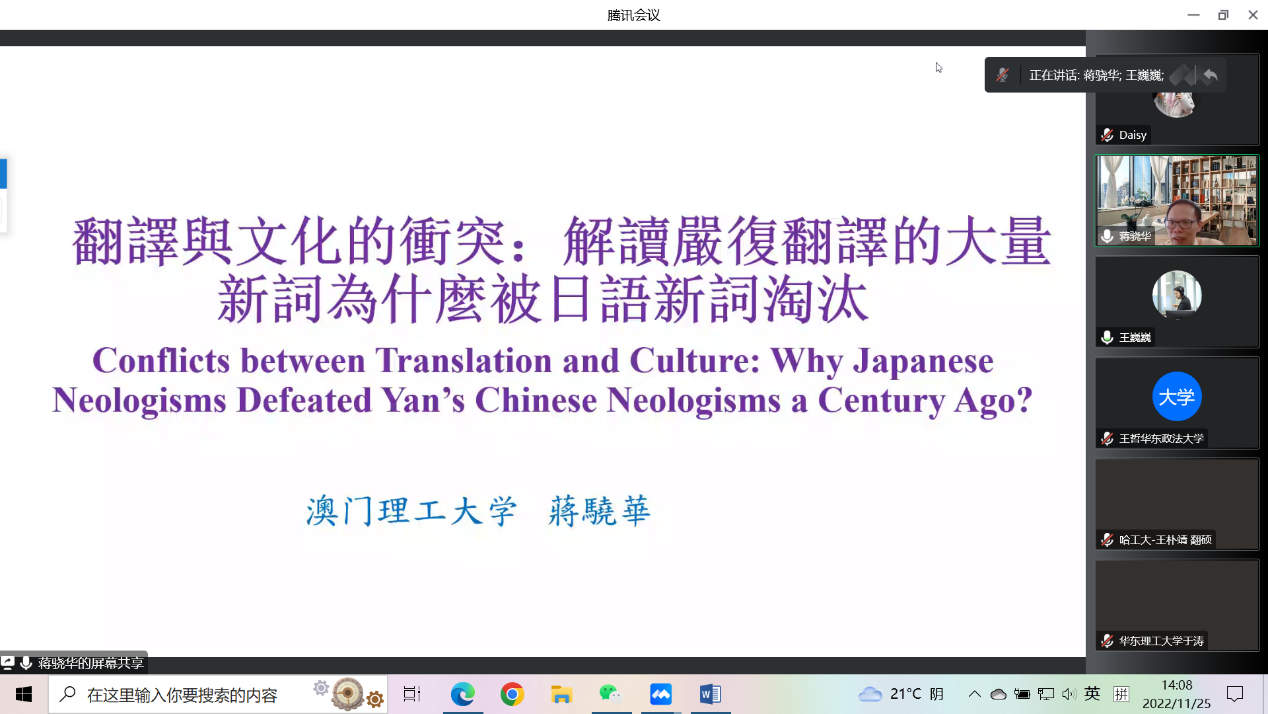Screen dimensions: 1268x714
Task: Switch to Tencent Meeting taskbar icon
Action: (x=660, y=694)
